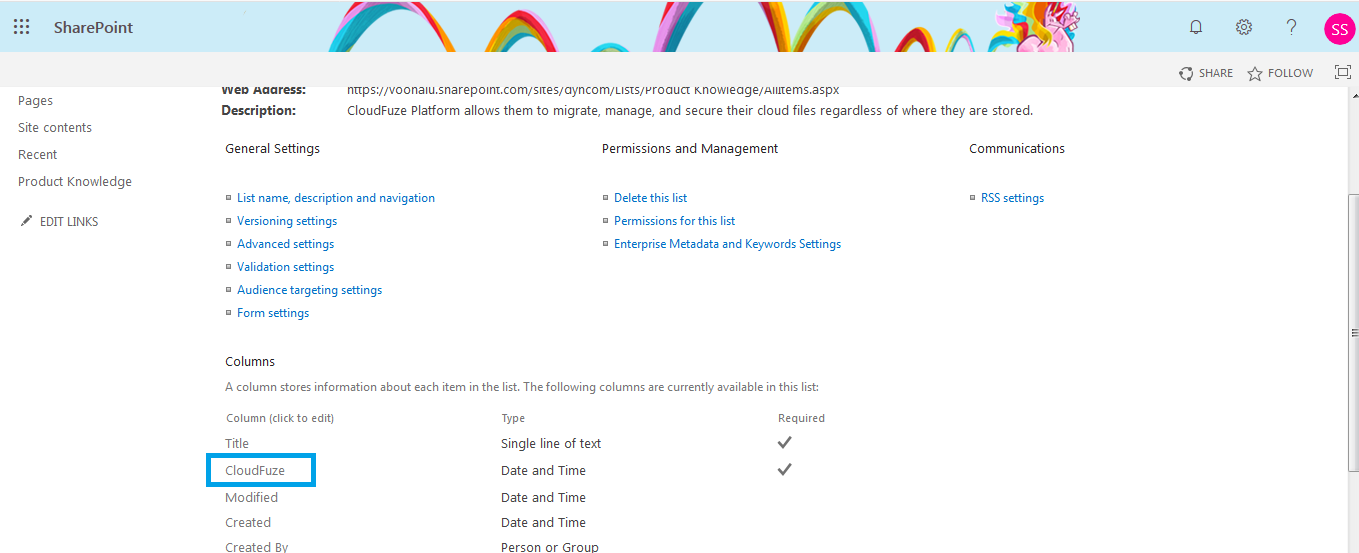1359x553 pixels.
Task: Open the help question mark
Action: [x=1292, y=27]
